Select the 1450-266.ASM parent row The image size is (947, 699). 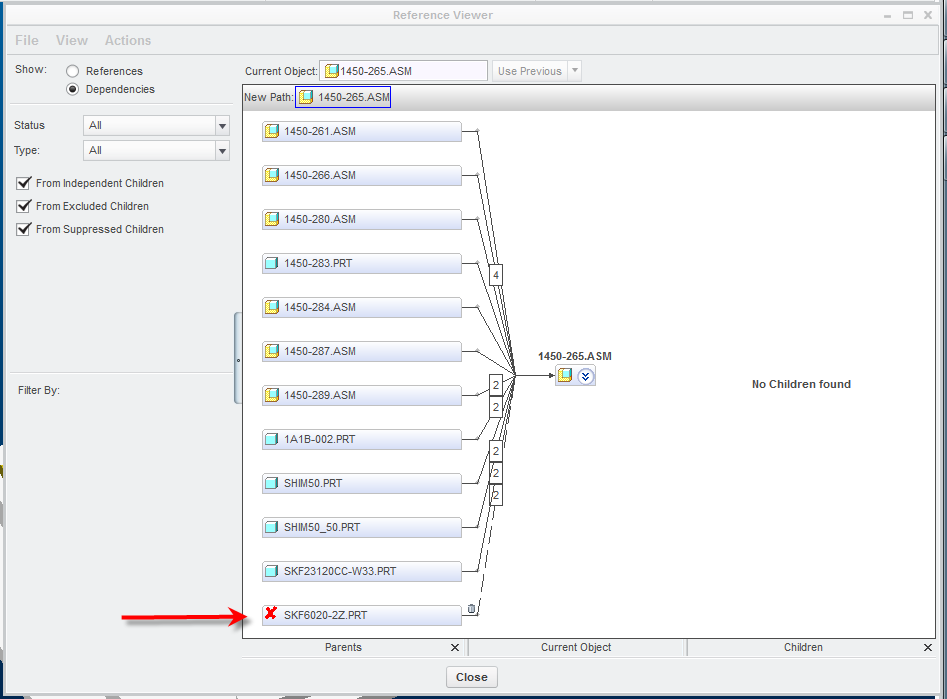coord(362,175)
